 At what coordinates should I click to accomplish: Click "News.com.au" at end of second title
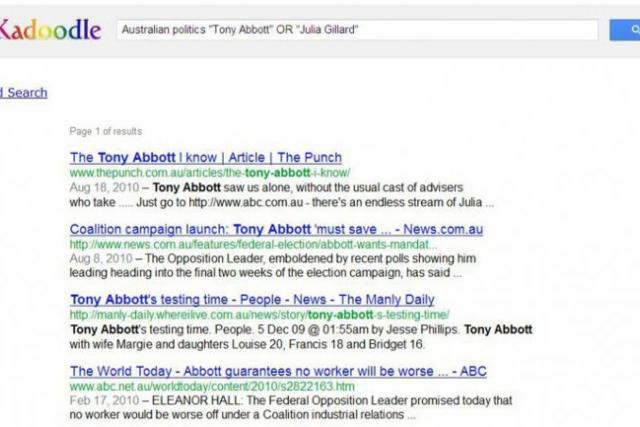[443, 229]
